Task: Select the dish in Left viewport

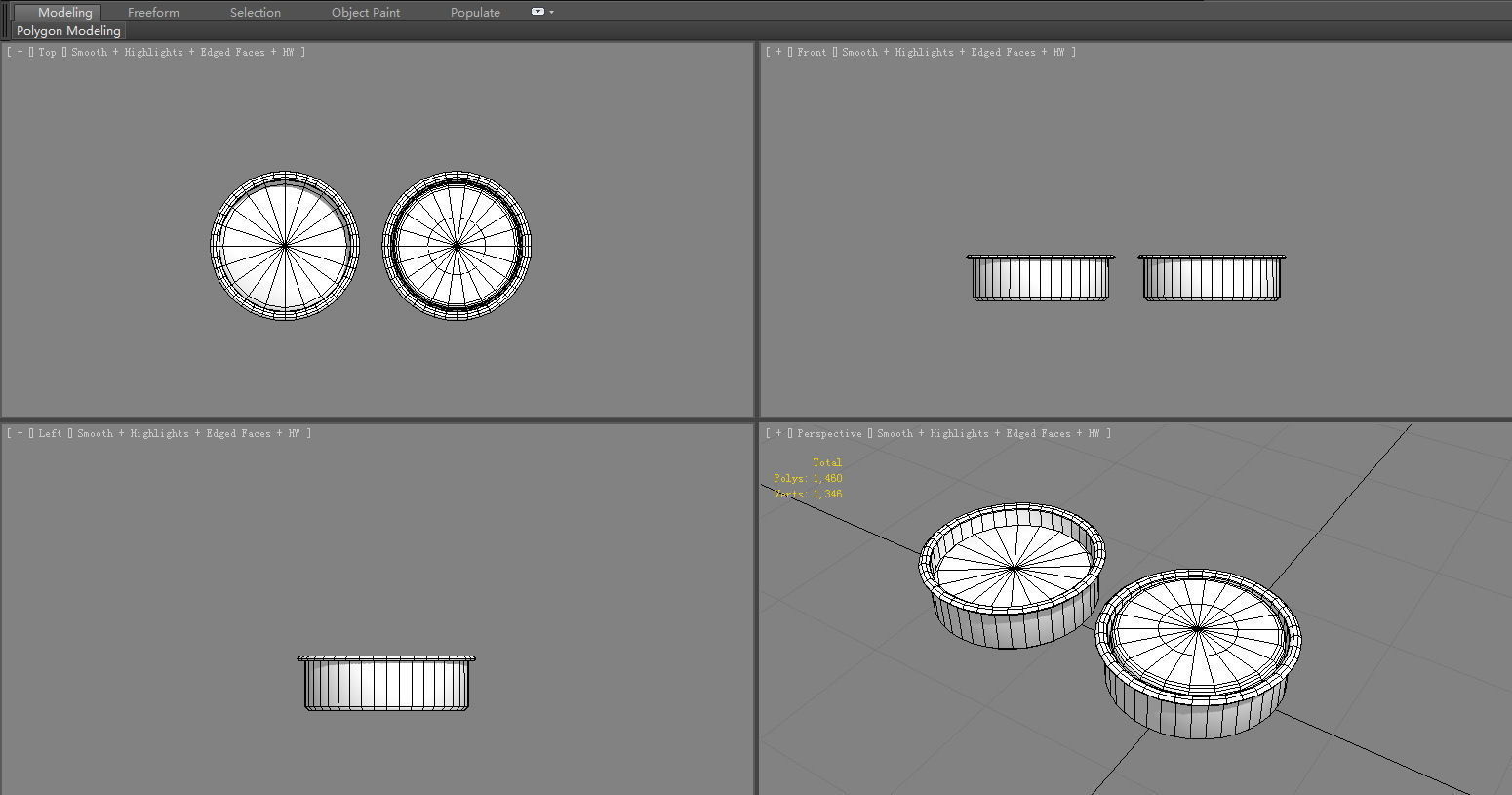Action: point(386,683)
